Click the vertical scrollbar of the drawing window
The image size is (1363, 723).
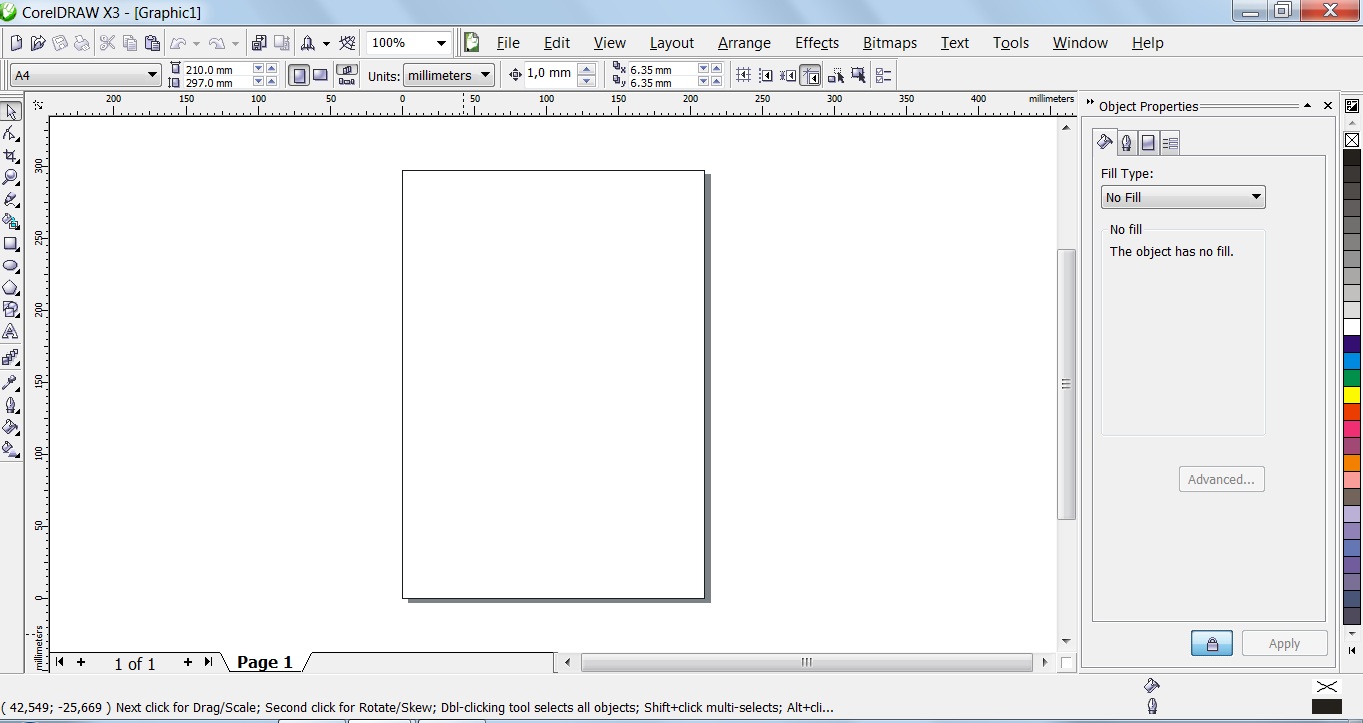tap(1066, 384)
